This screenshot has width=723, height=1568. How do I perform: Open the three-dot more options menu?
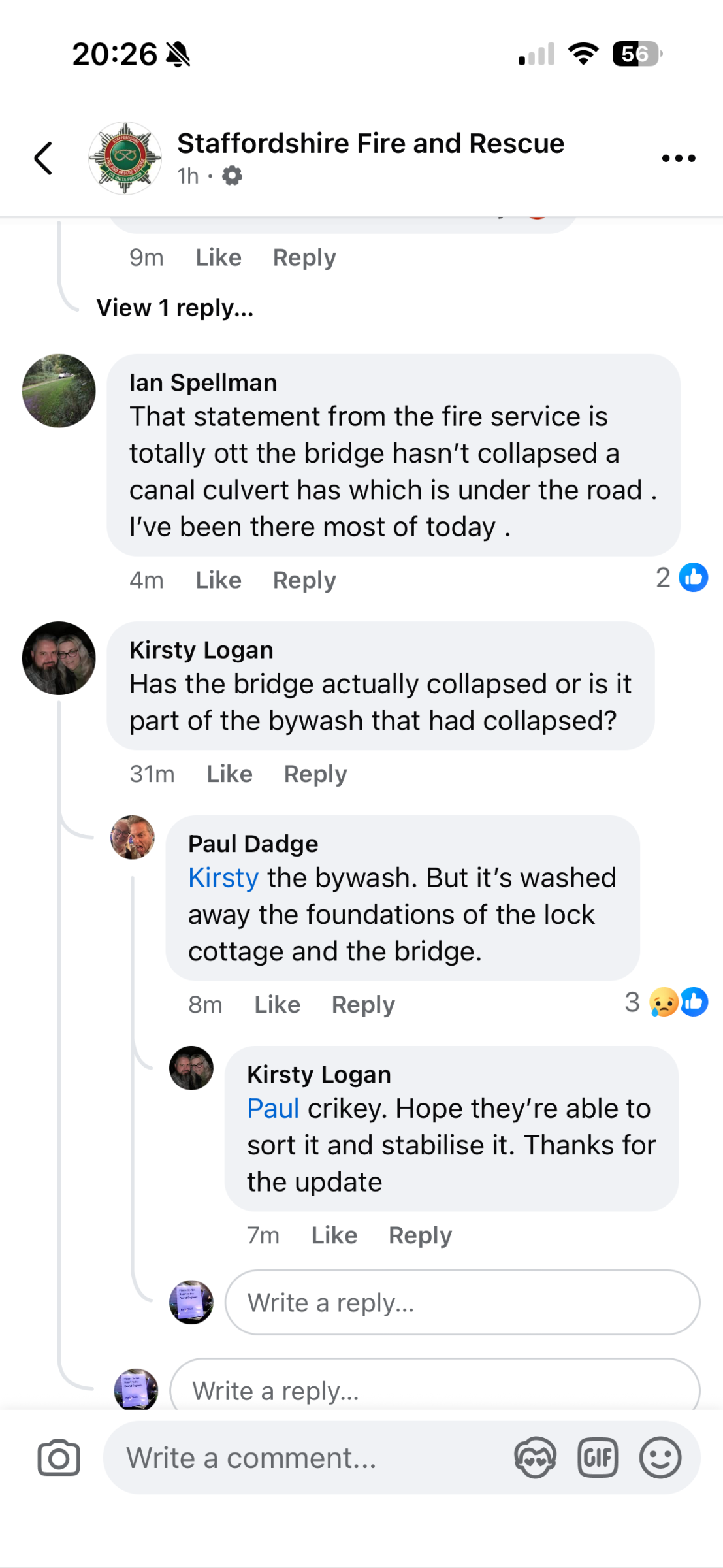click(678, 158)
